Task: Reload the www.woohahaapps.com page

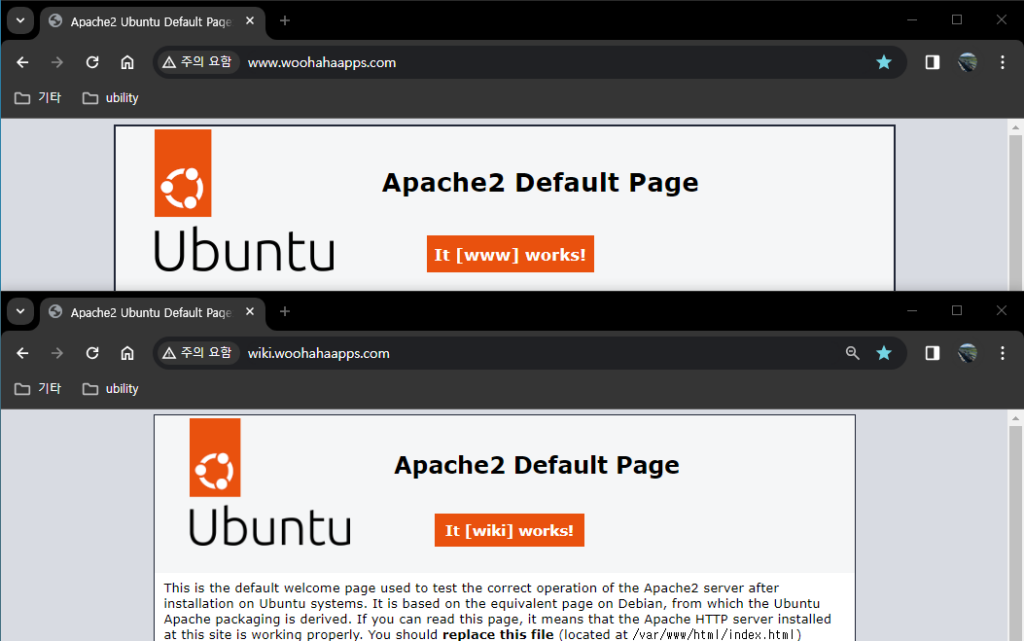Action: (x=92, y=62)
